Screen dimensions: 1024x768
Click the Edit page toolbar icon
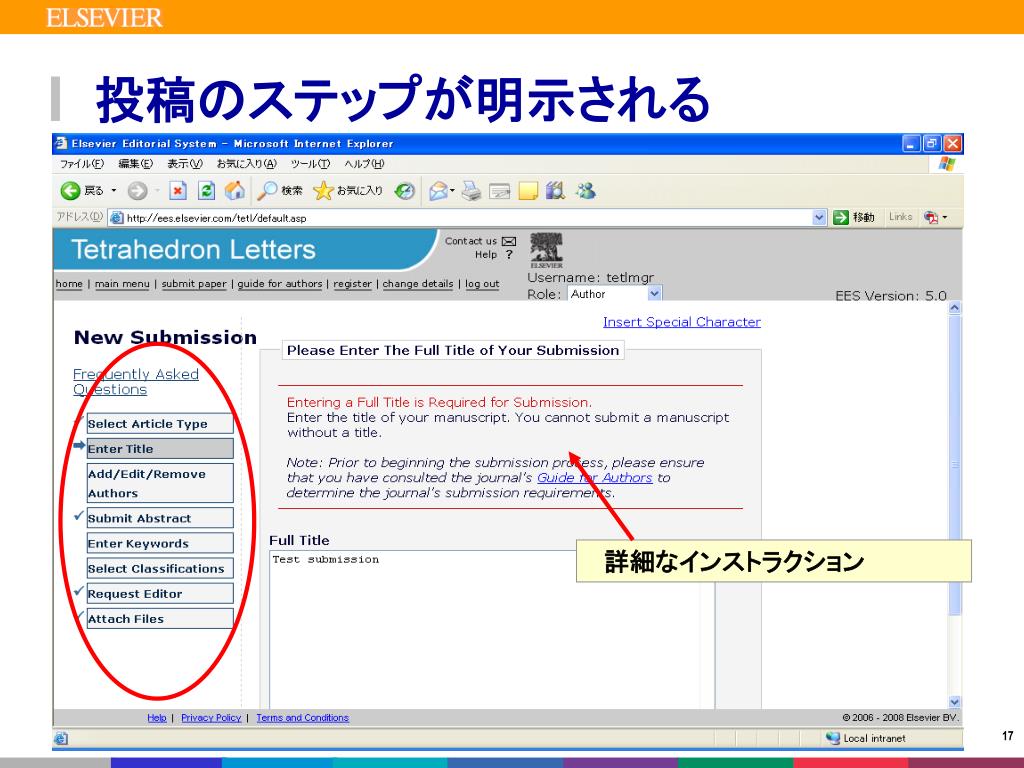(x=500, y=191)
